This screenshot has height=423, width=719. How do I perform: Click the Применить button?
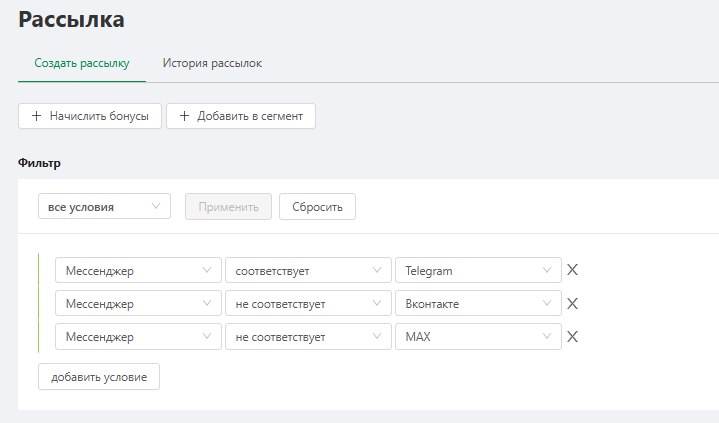click(229, 207)
